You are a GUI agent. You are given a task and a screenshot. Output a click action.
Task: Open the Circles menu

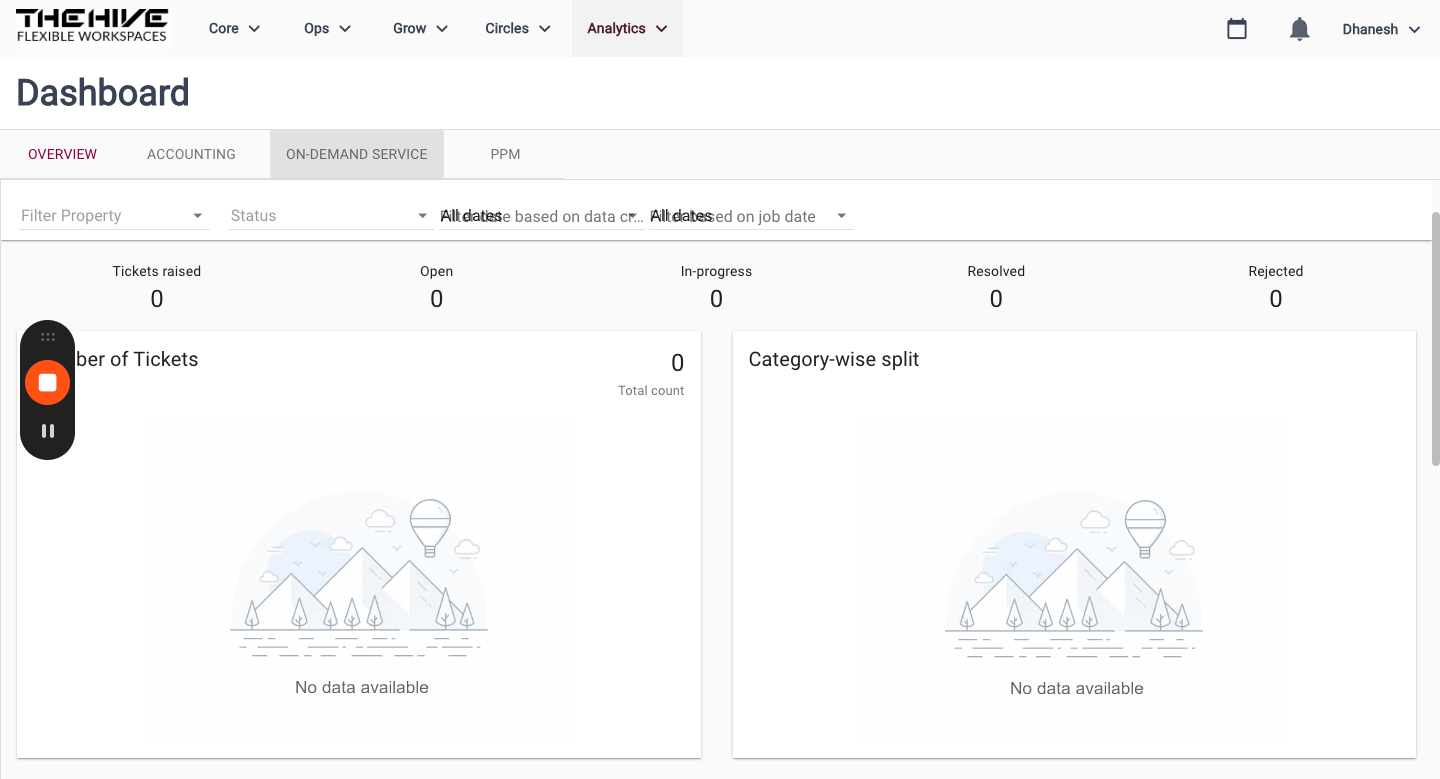(x=517, y=28)
